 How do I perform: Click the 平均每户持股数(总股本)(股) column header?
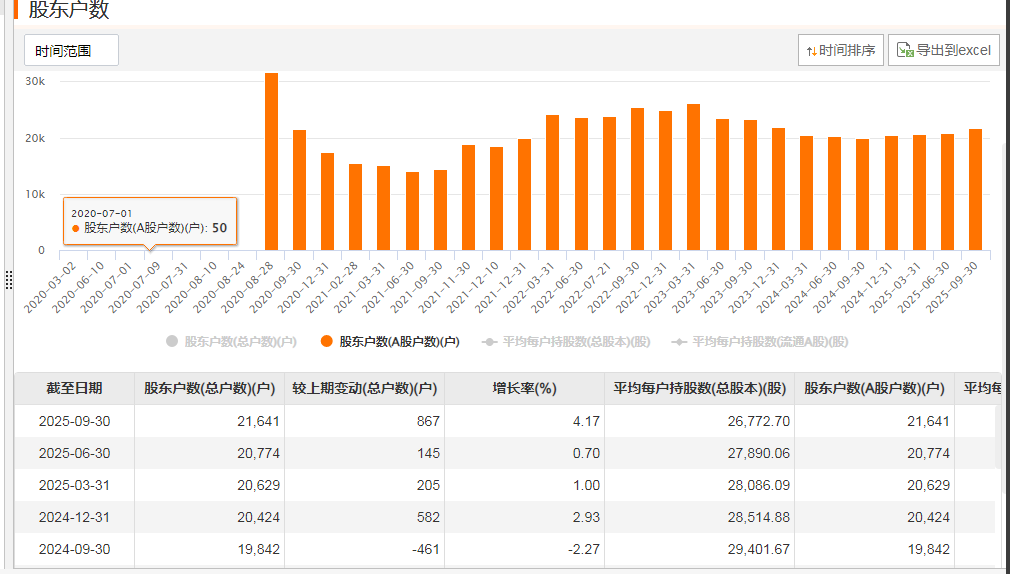point(700,388)
